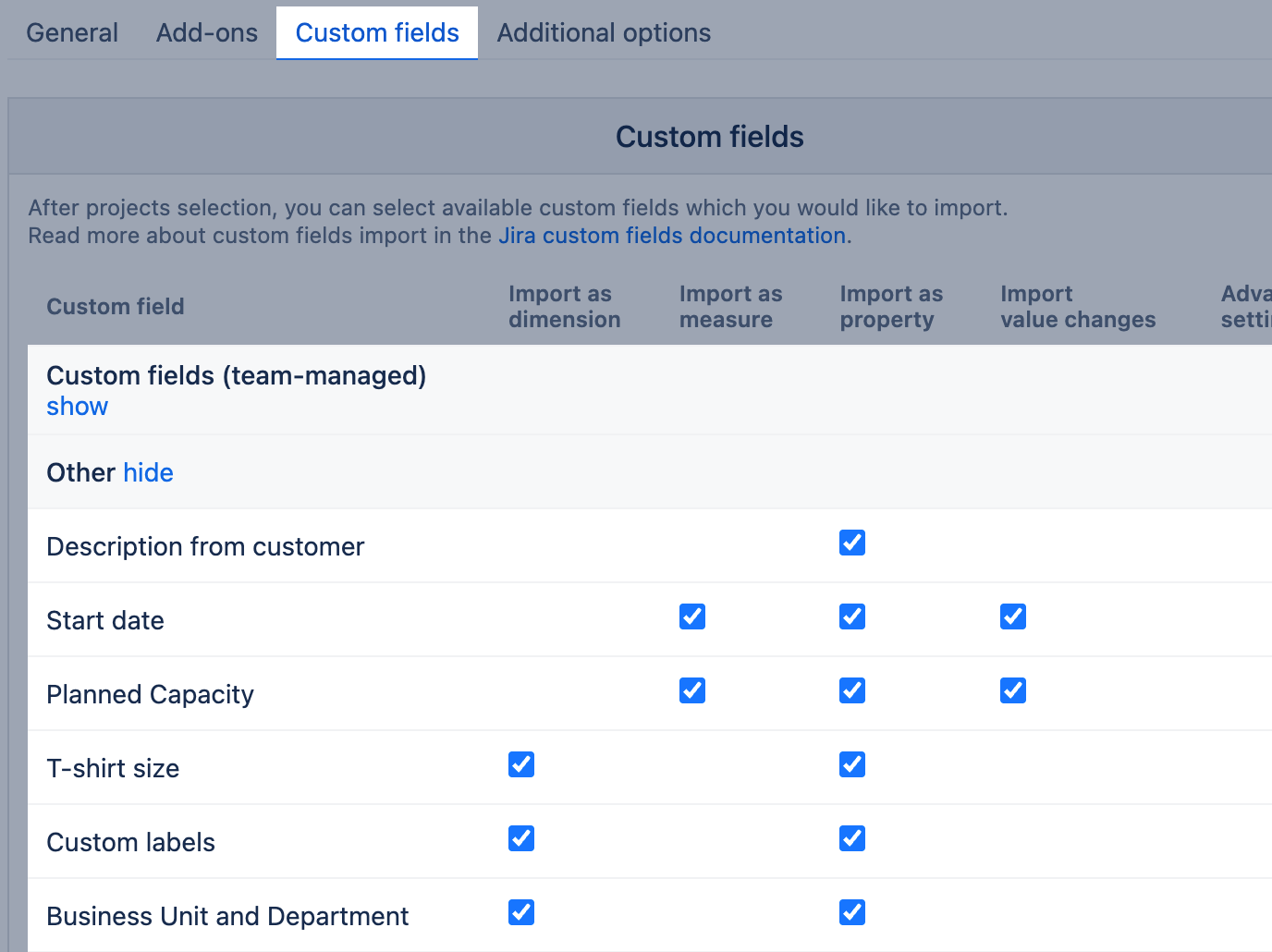Image resolution: width=1272 pixels, height=952 pixels.
Task: Uncheck Start date import as measure
Action: click(x=692, y=616)
